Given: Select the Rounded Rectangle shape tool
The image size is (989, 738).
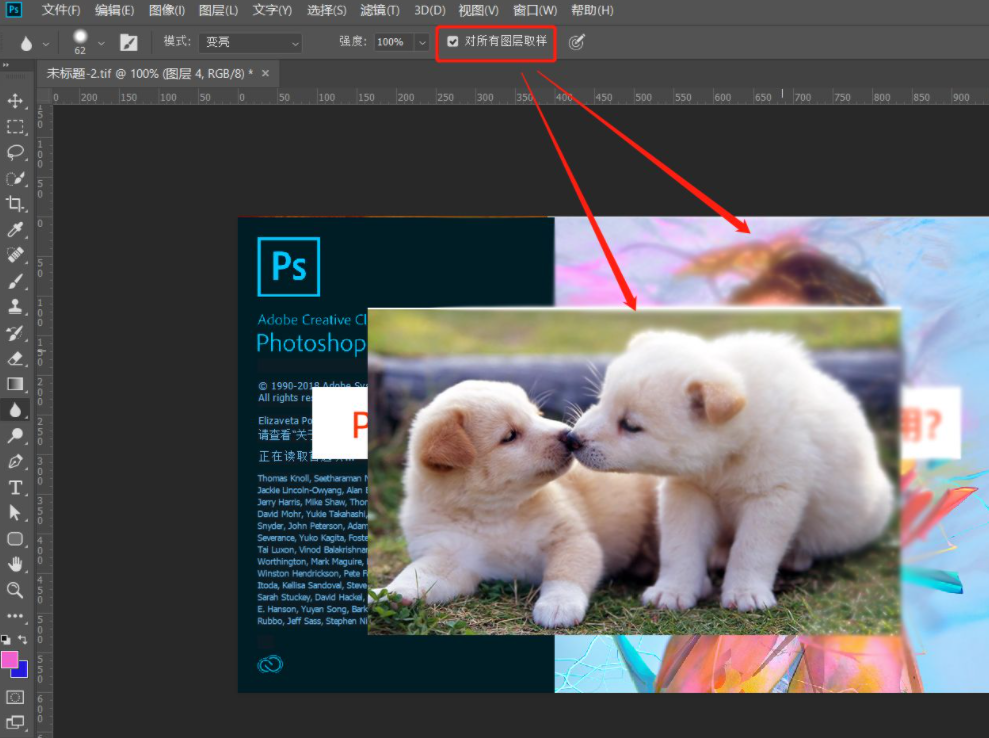Looking at the screenshot, I should point(15,539).
